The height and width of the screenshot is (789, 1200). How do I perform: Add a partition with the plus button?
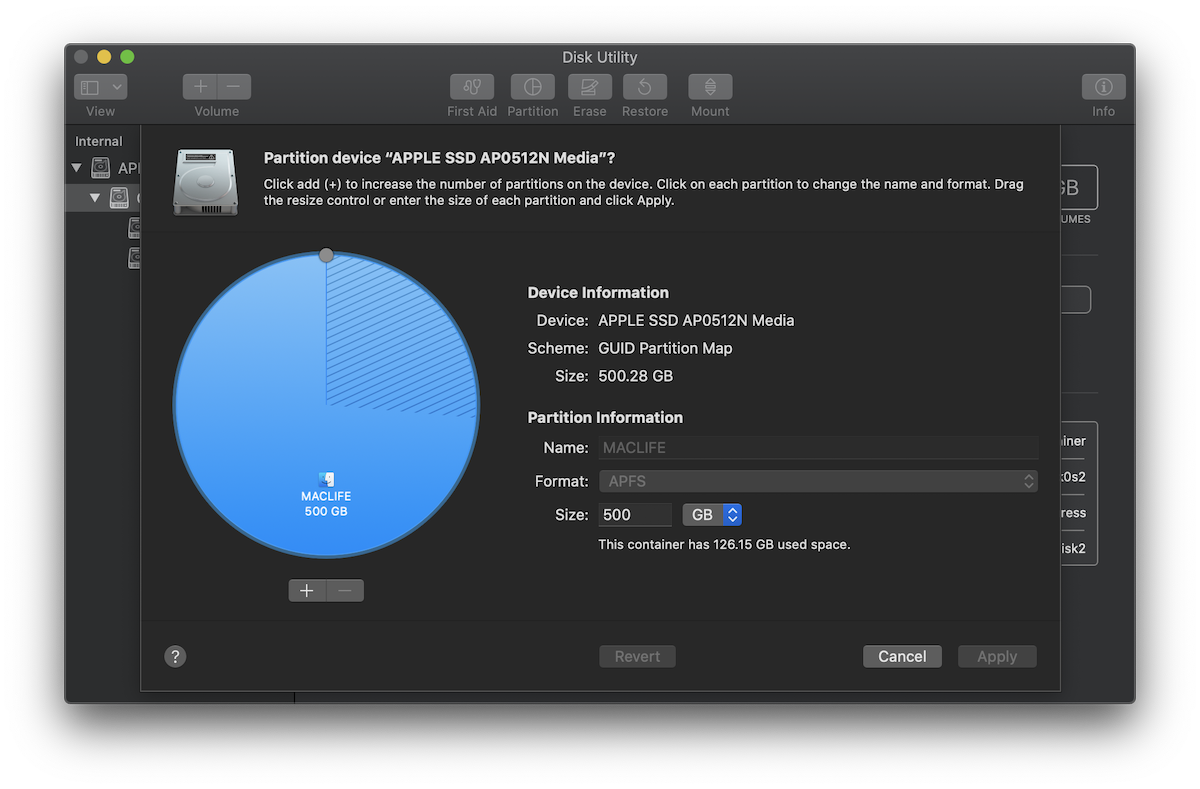click(307, 590)
